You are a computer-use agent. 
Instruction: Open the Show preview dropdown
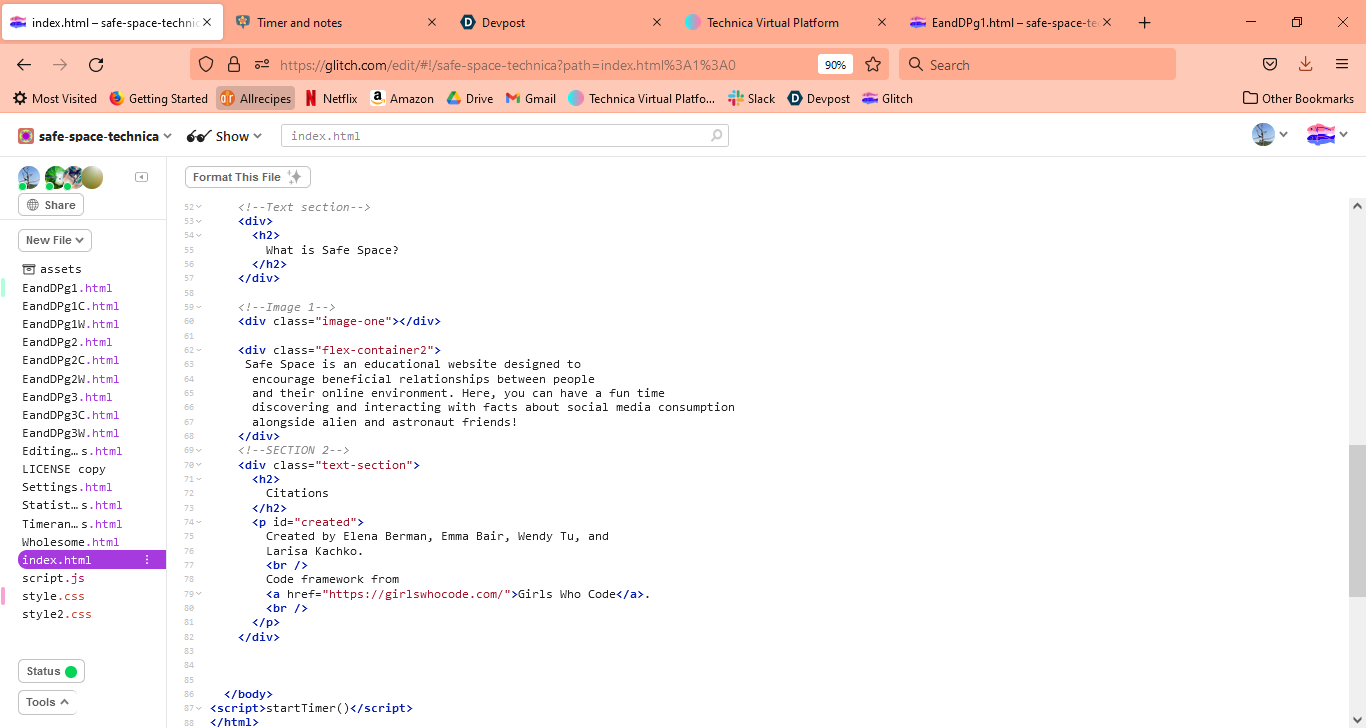point(225,136)
